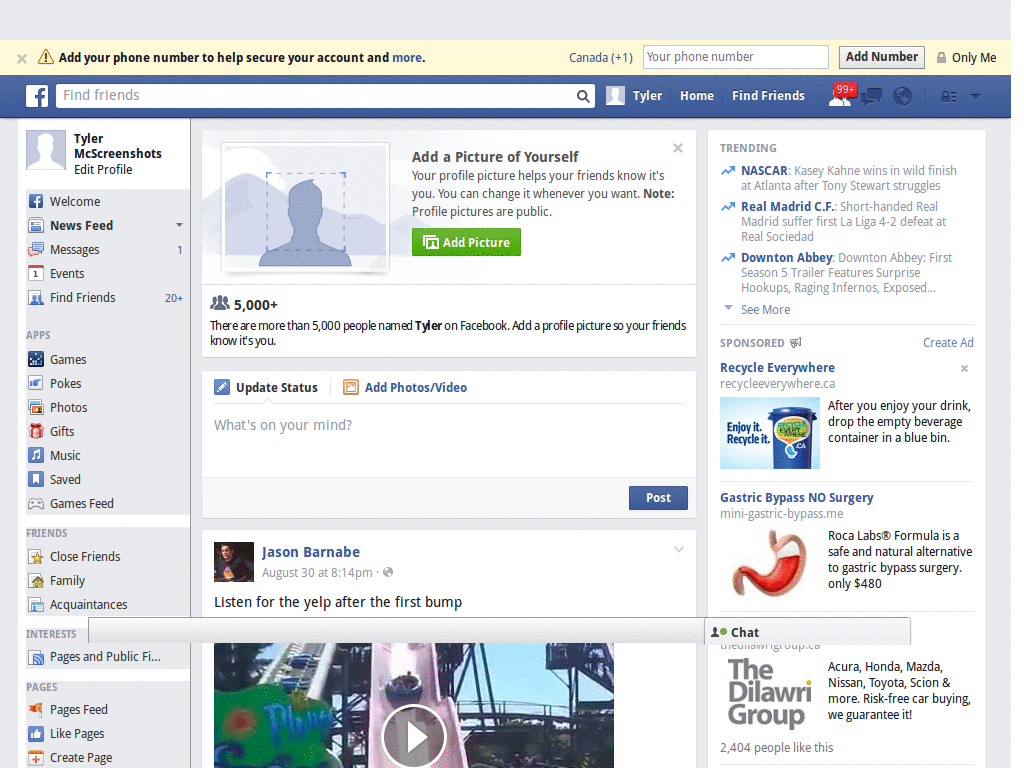Click the blue Post button
The height and width of the screenshot is (768, 1024).
pyautogui.click(x=658, y=498)
